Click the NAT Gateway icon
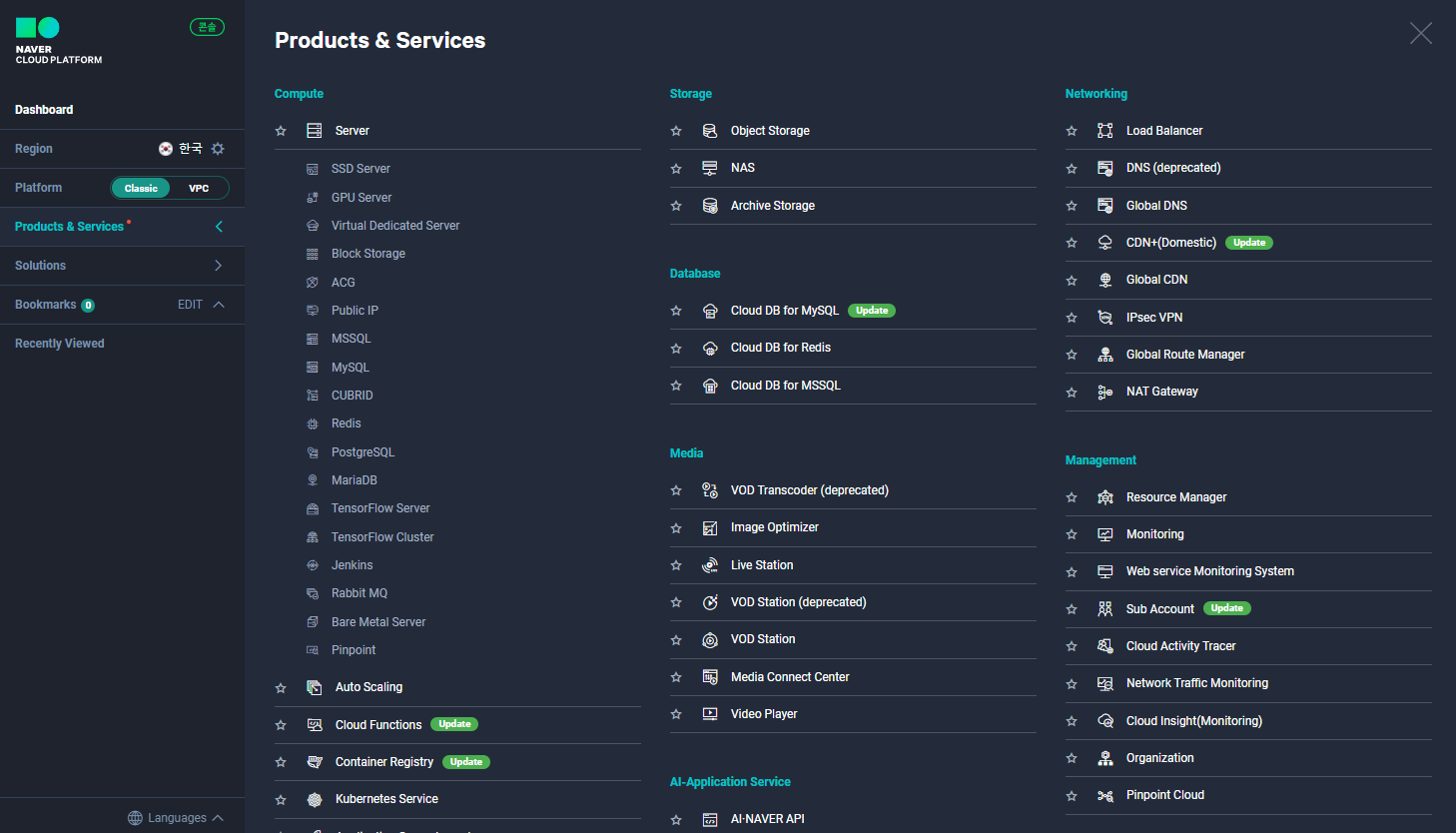This screenshot has width=1456, height=833. click(x=1105, y=392)
